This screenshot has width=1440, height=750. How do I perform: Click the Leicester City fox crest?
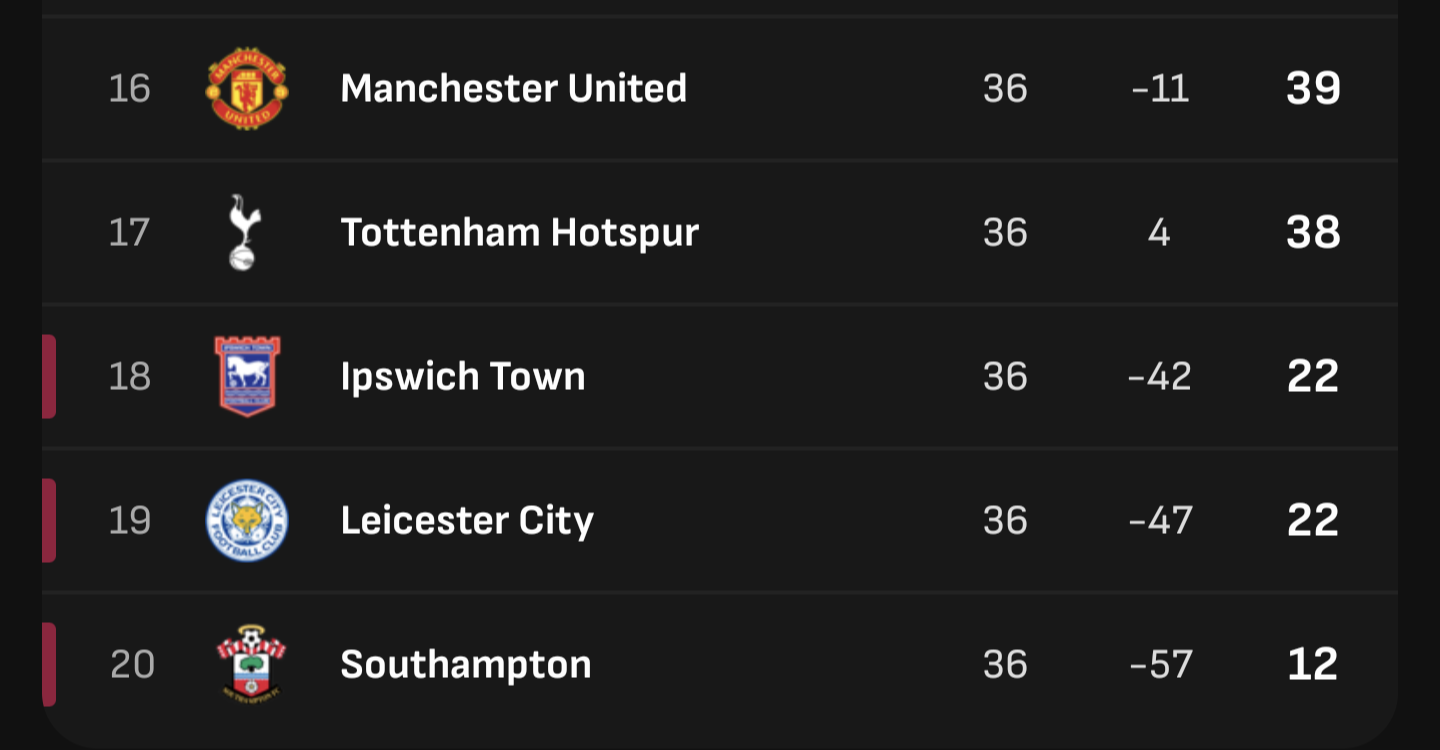[247, 520]
